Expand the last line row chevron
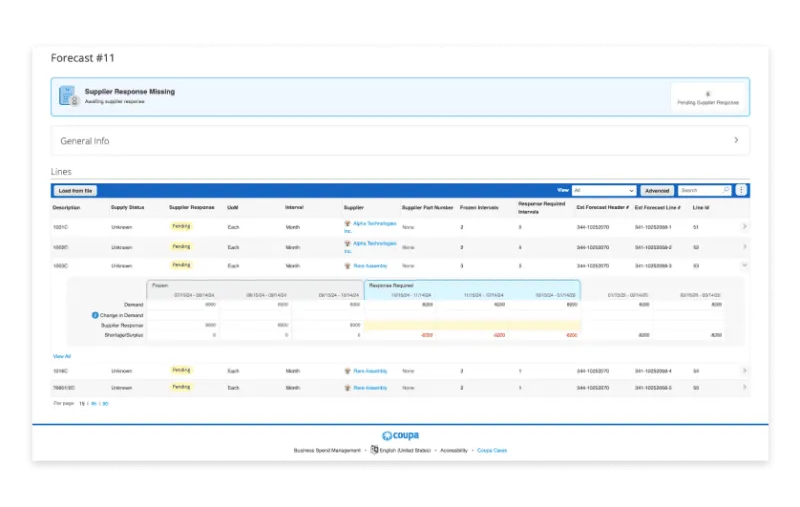This screenshot has width=800, height=507. pyautogui.click(x=744, y=388)
